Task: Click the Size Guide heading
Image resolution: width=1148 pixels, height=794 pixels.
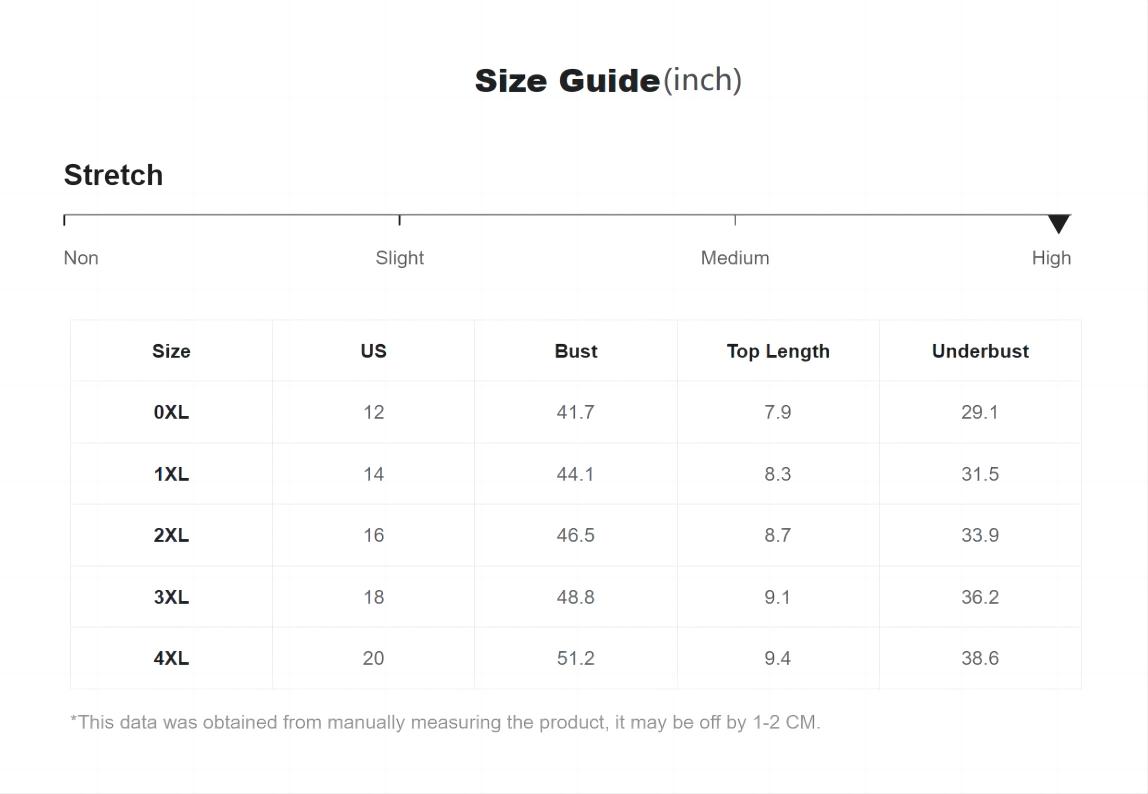Action: 608,81
